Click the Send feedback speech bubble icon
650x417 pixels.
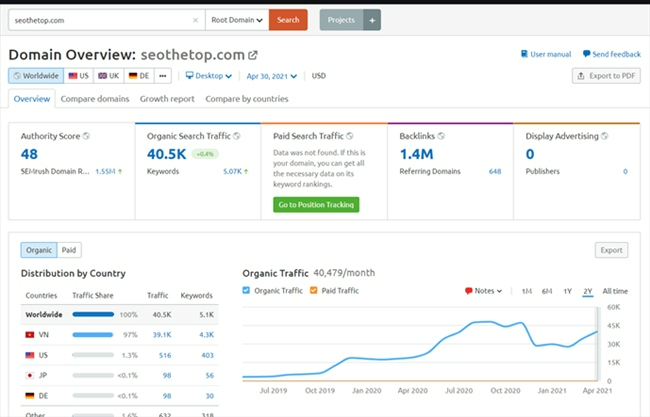(x=586, y=54)
